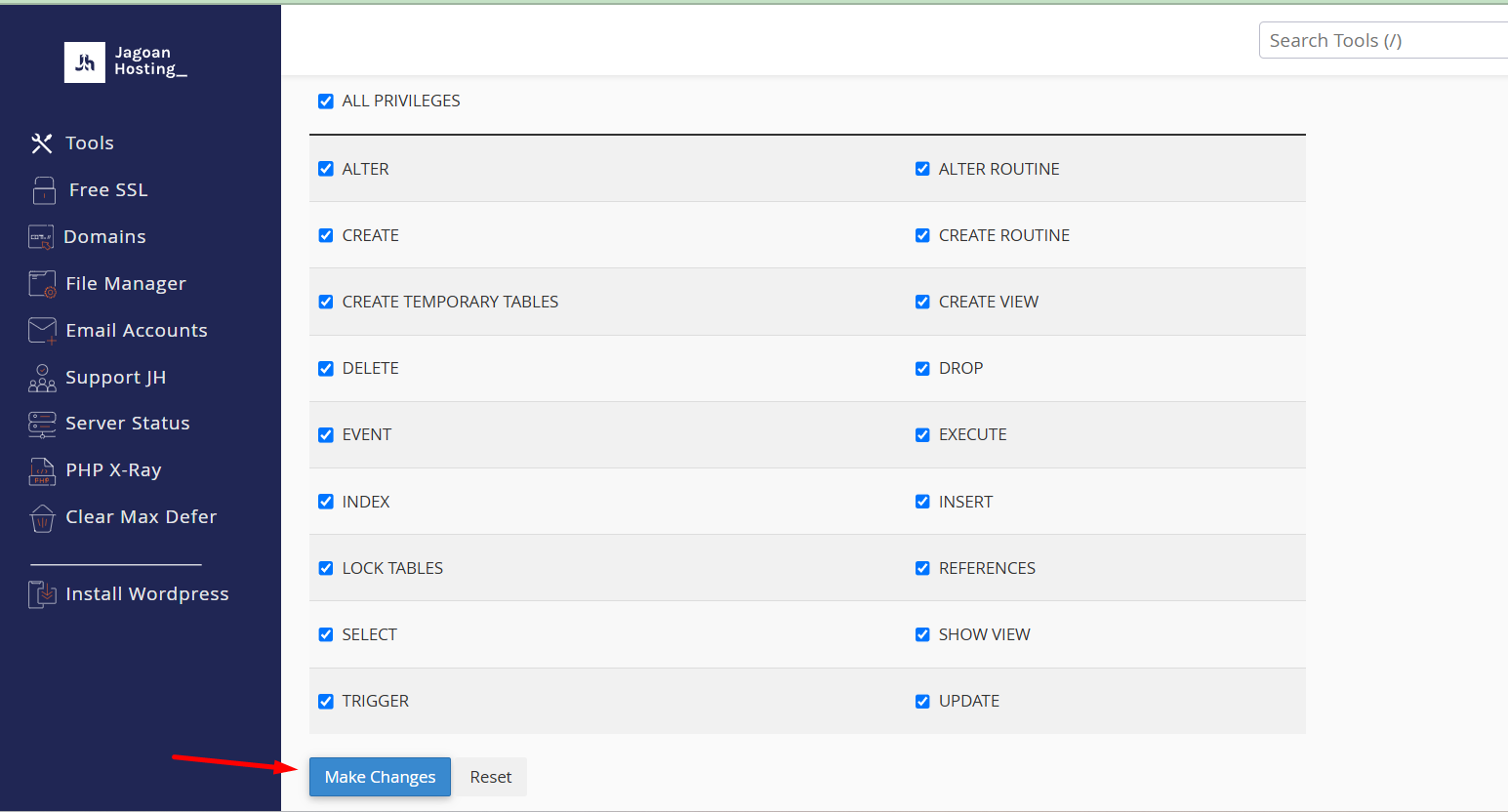Disable the TRIGGER privilege checkbox
This screenshot has width=1508, height=812.
coord(325,701)
